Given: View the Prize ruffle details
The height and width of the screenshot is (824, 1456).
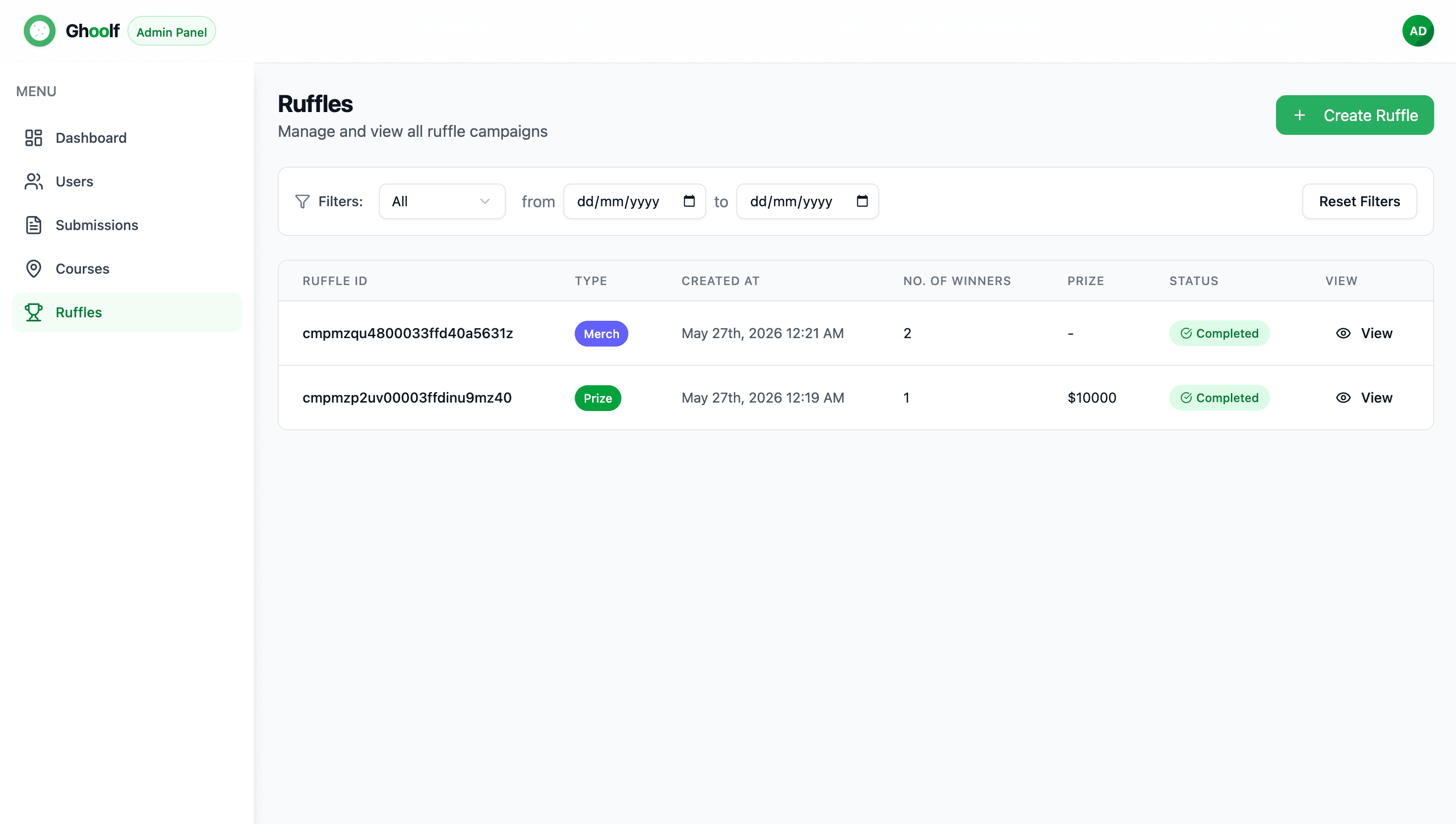Looking at the screenshot, I should click(1364, 398).
